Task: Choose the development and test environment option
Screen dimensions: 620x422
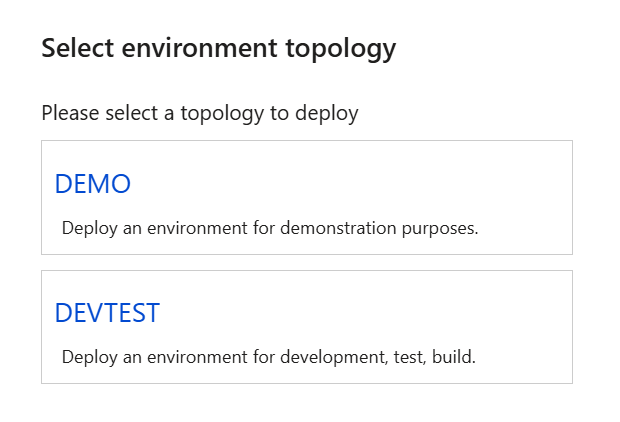Action: [307, 327]
